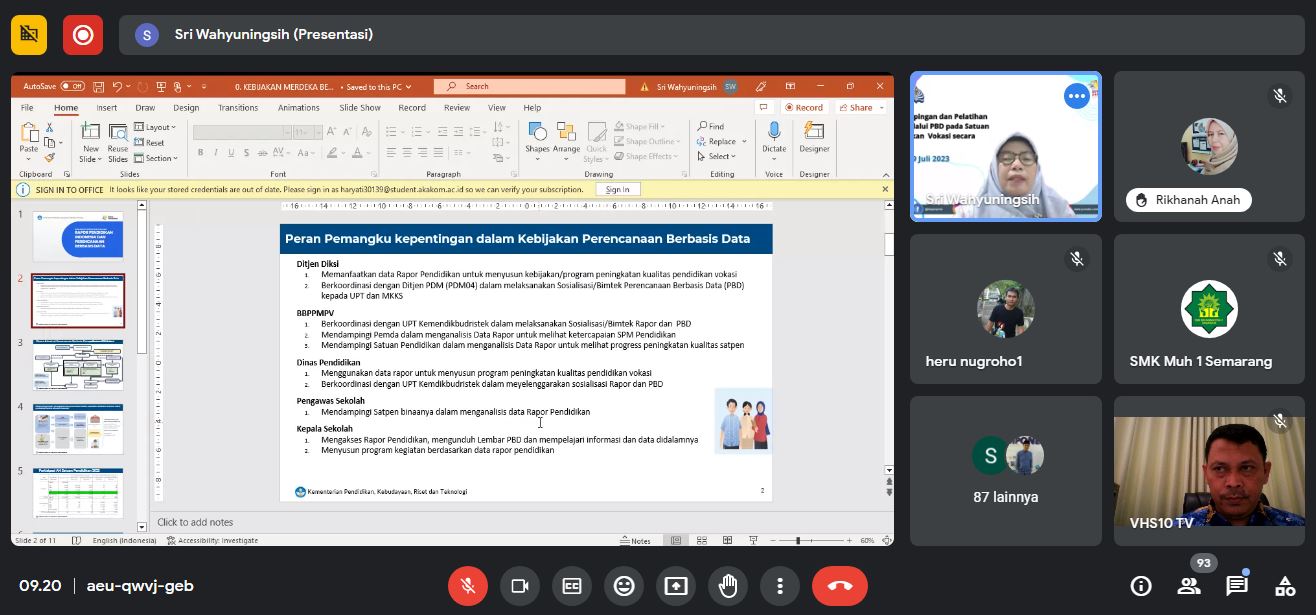This screenshot has width=1316, height=615.
Task: Show the participants list with 93 badge
Action: (x=1189, y=586)
